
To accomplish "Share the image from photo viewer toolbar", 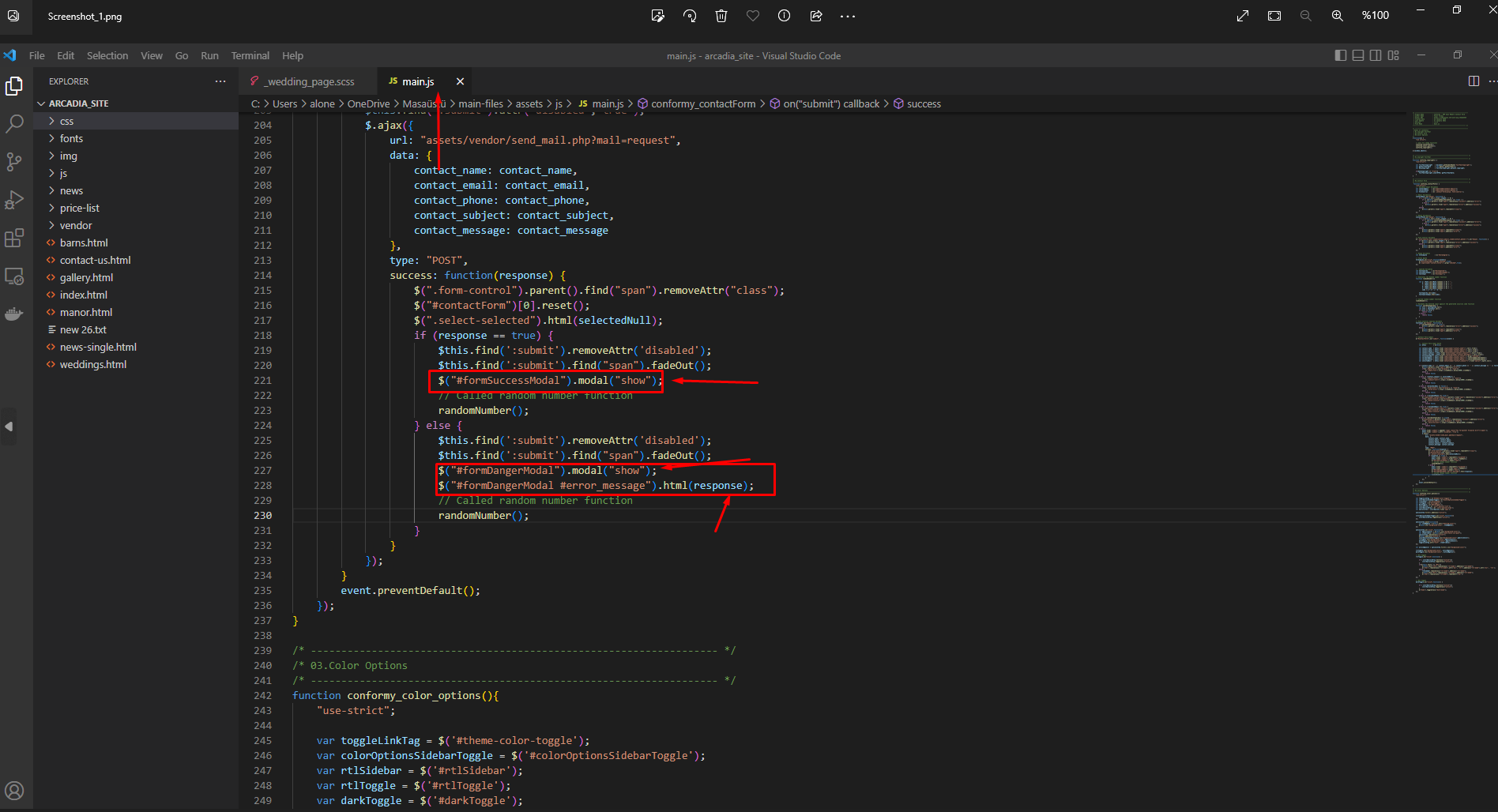I will [816, 16].
